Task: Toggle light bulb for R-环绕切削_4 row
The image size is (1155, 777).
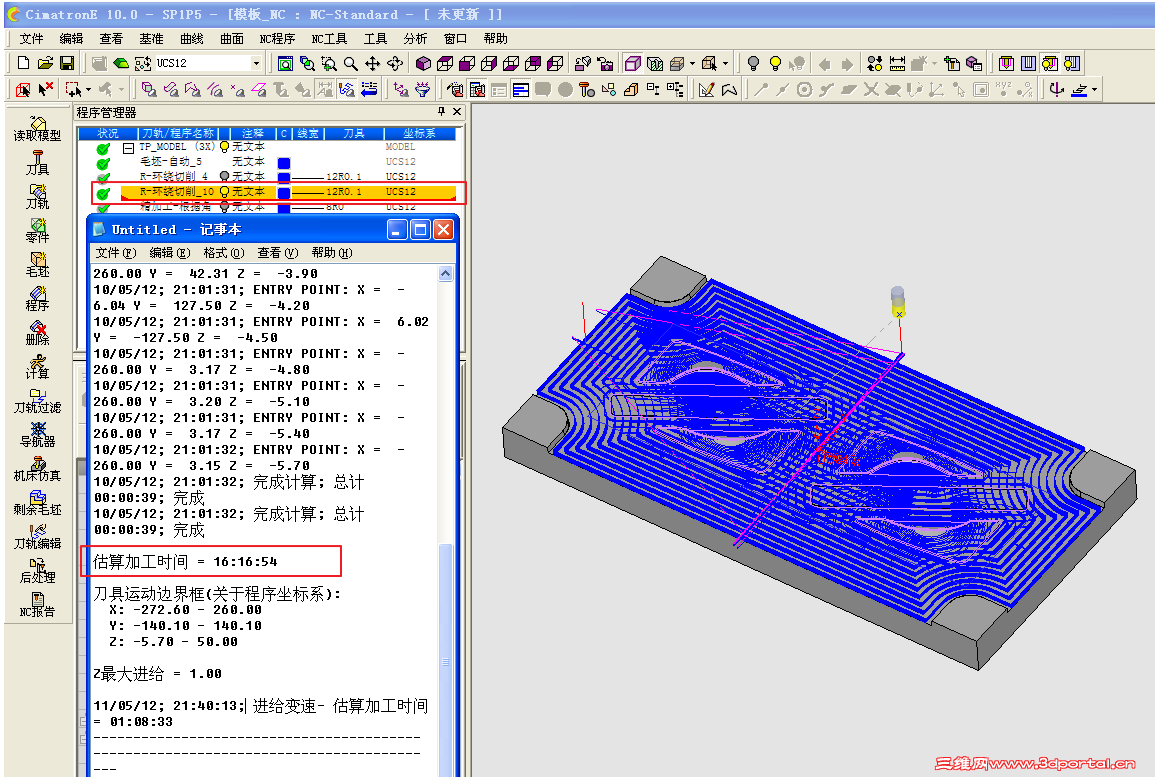Action: (225, 177)
